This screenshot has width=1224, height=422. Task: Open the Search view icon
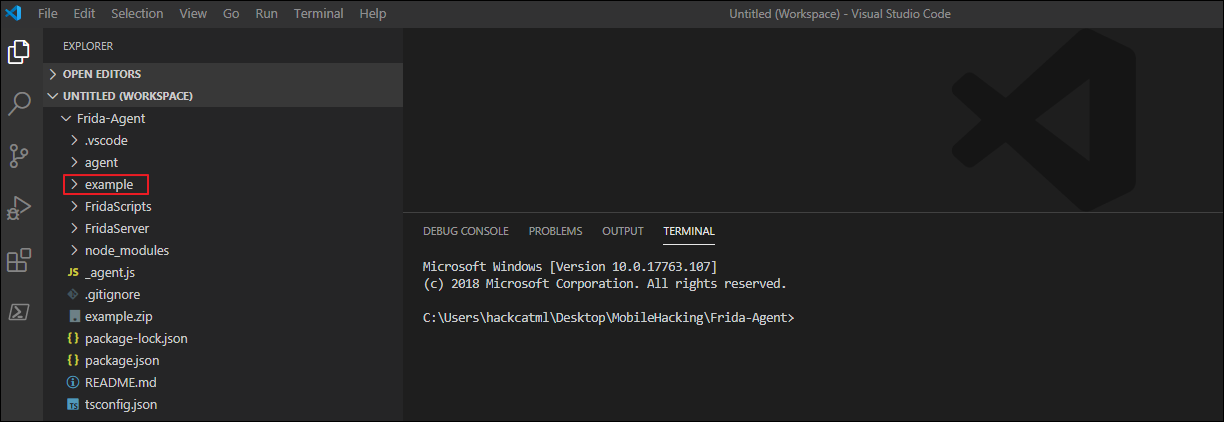click(19, 103)
